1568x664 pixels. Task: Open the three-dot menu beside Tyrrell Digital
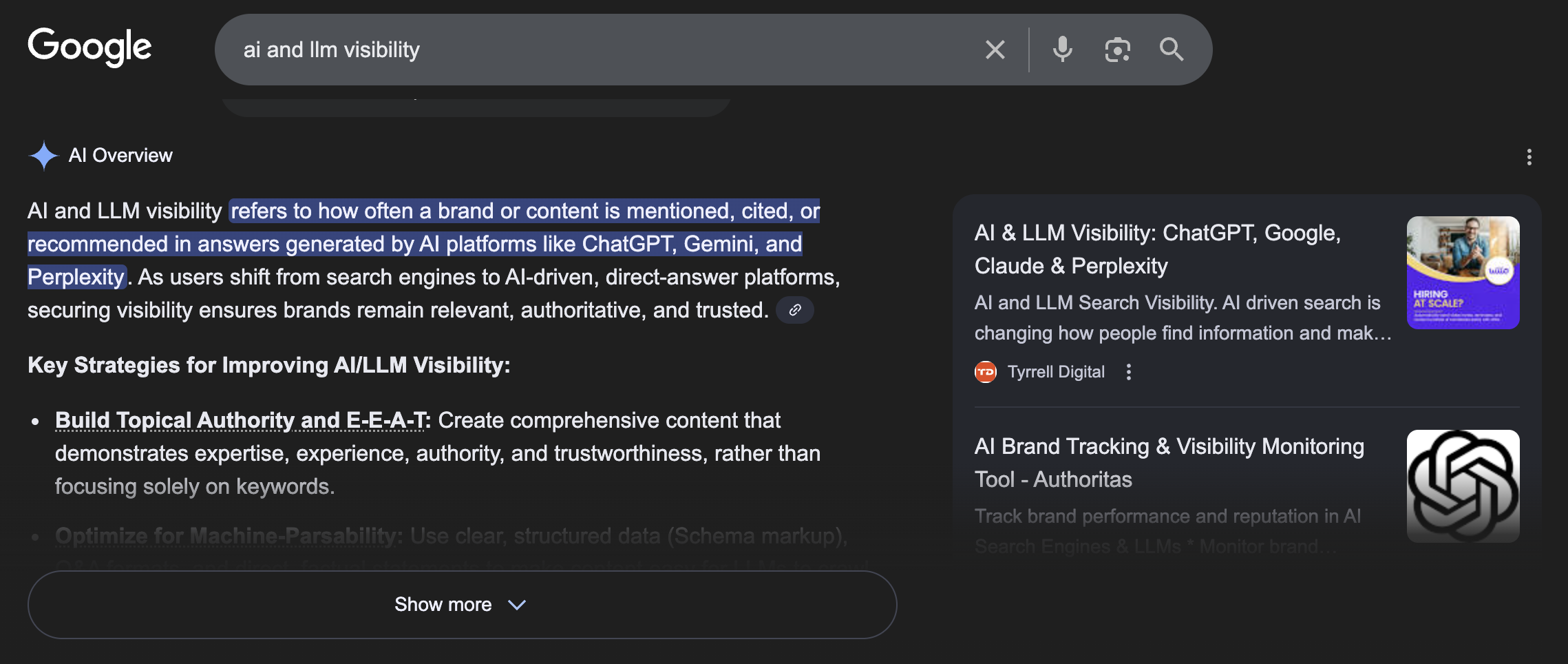click(x=1129, y=371)
